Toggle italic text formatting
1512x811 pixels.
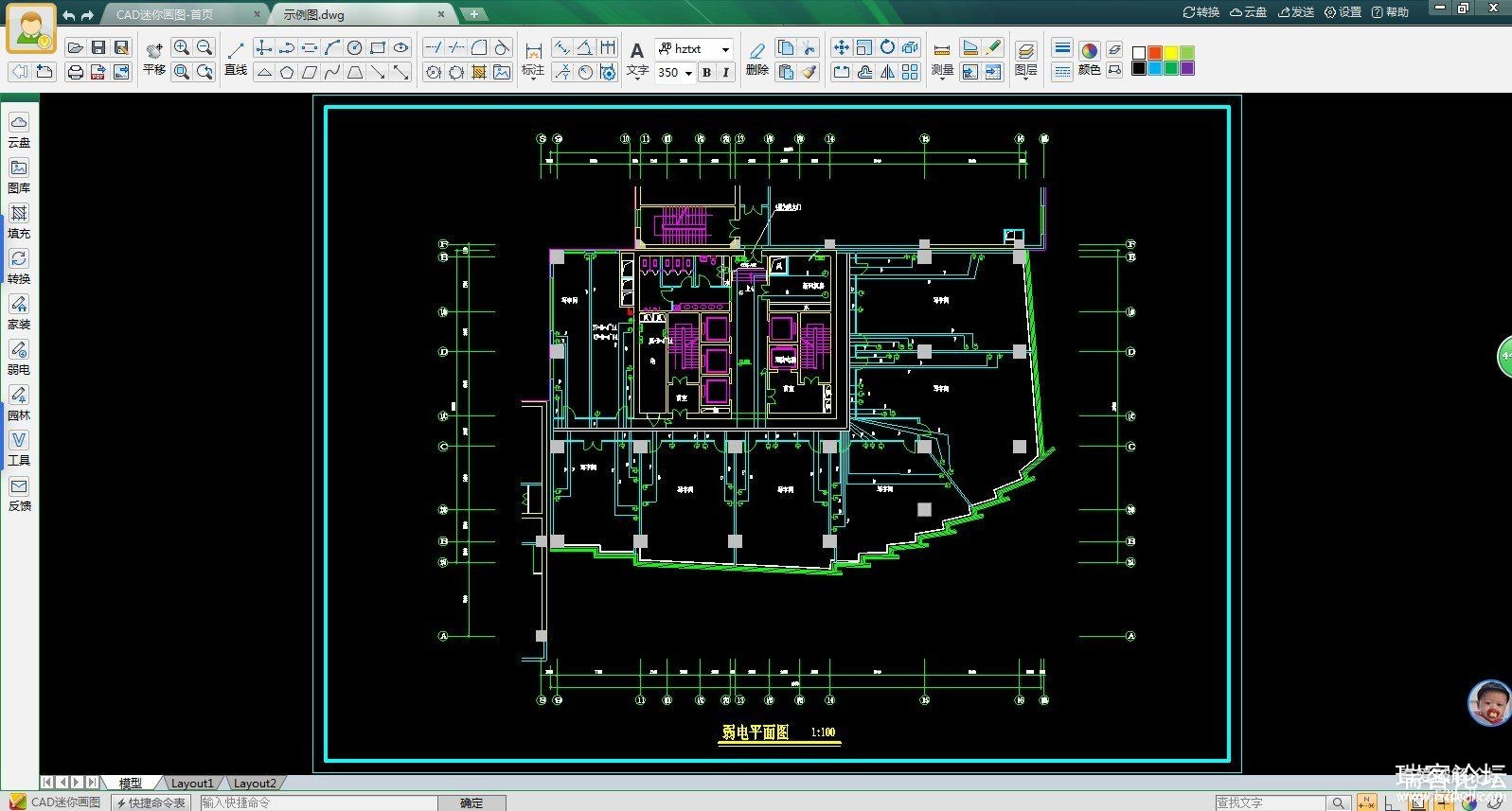[726, 72]
